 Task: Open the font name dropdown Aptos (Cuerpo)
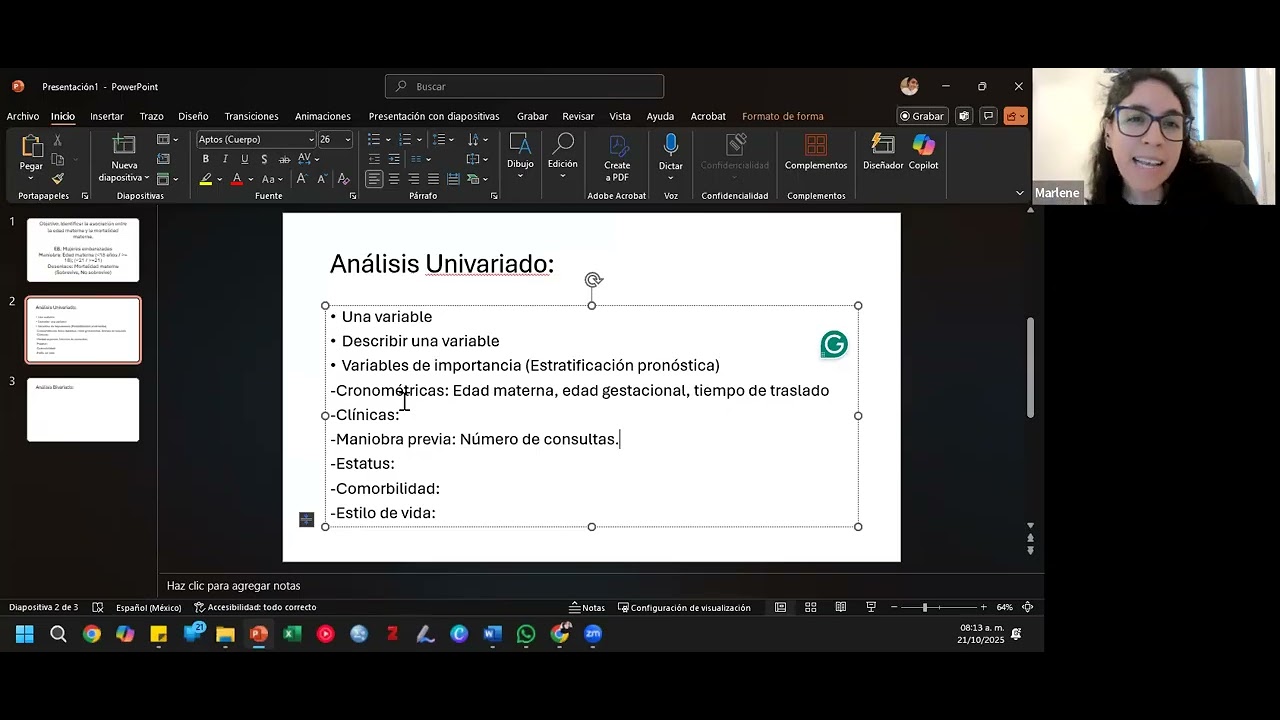[x=311, y=139]
